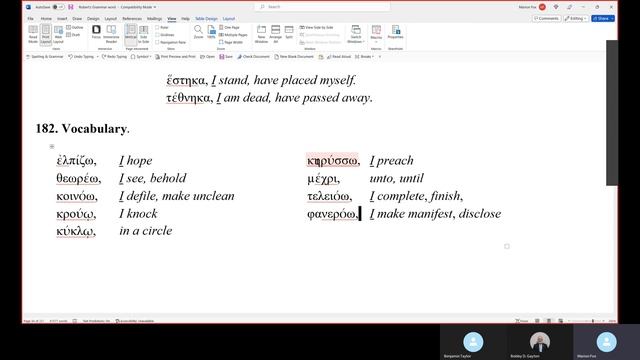Switch to Web Layout view

58,34
